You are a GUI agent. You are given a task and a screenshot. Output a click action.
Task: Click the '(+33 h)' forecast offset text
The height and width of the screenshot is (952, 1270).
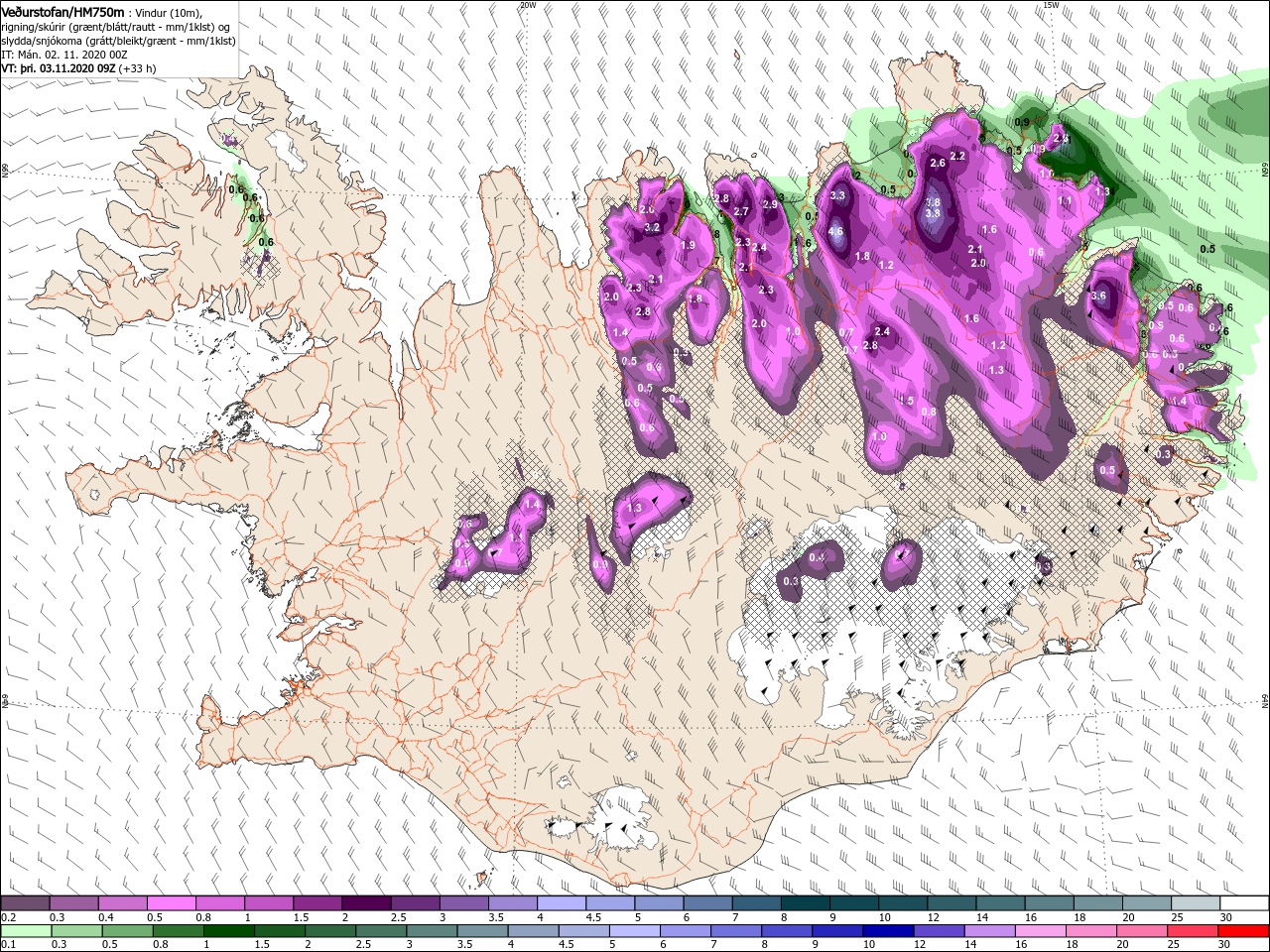(138, 68)
